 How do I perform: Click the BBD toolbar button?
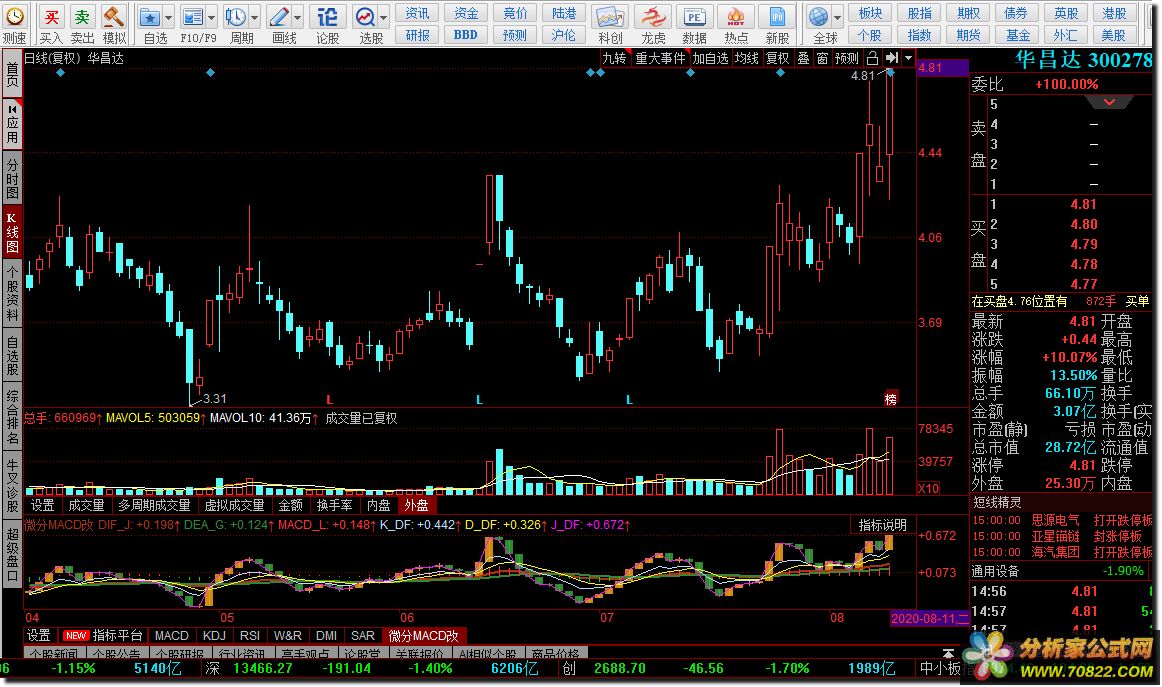(465, 35)
